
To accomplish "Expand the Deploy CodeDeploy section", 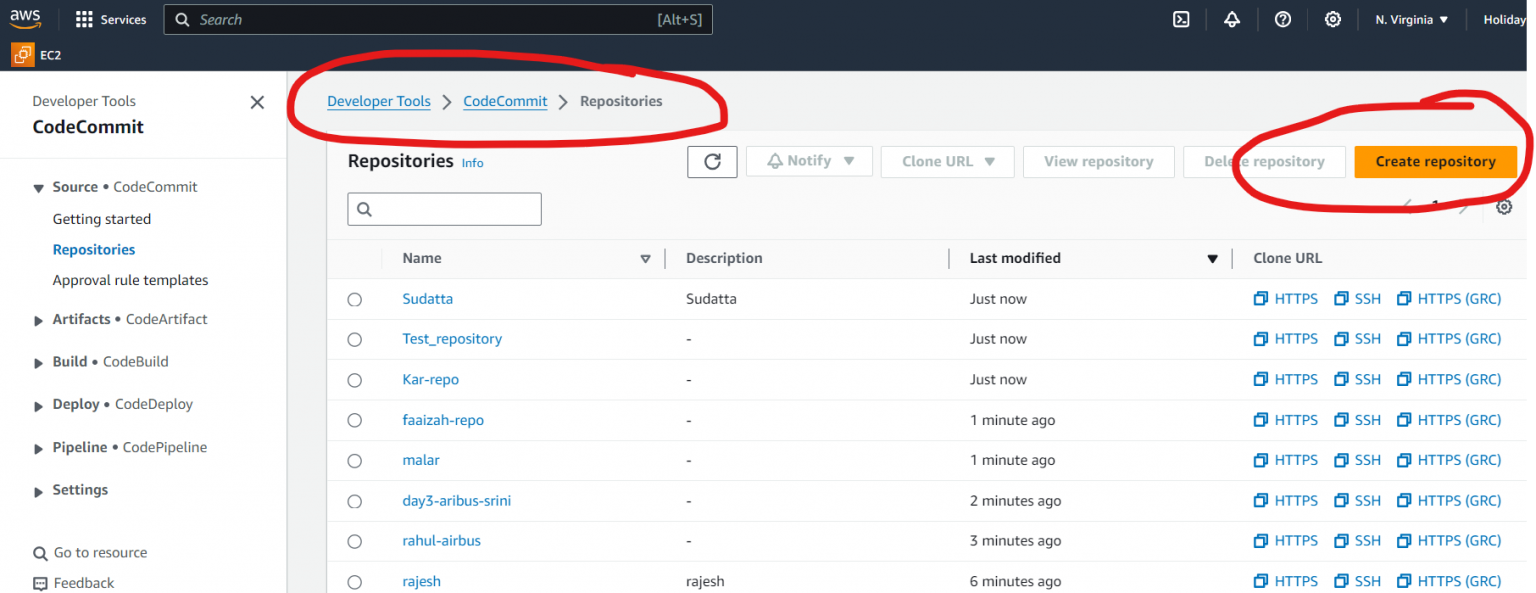I will (x=39, y=406).
